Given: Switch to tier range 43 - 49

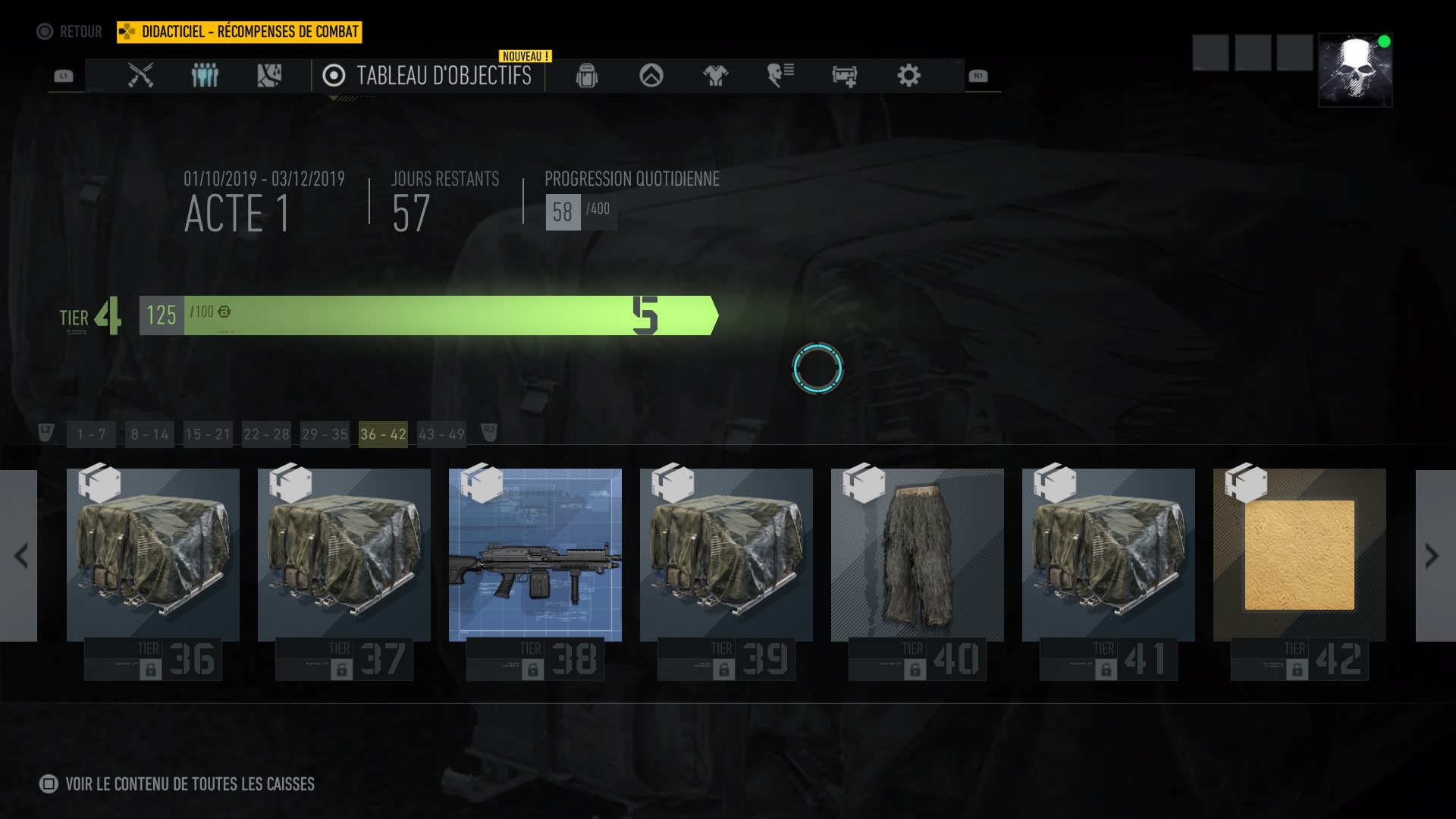Looking at the screenshot, I should click(441, 435).
